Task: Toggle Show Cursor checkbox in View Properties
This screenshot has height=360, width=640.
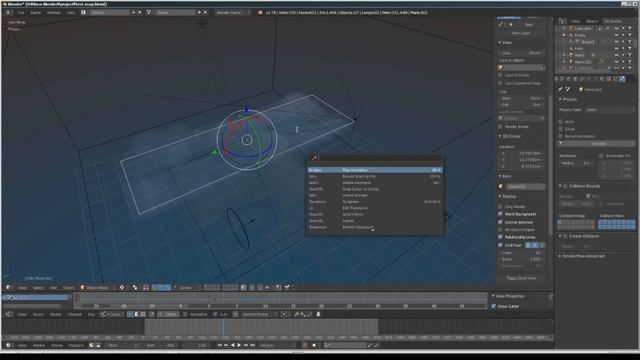Action: (493, 306)
